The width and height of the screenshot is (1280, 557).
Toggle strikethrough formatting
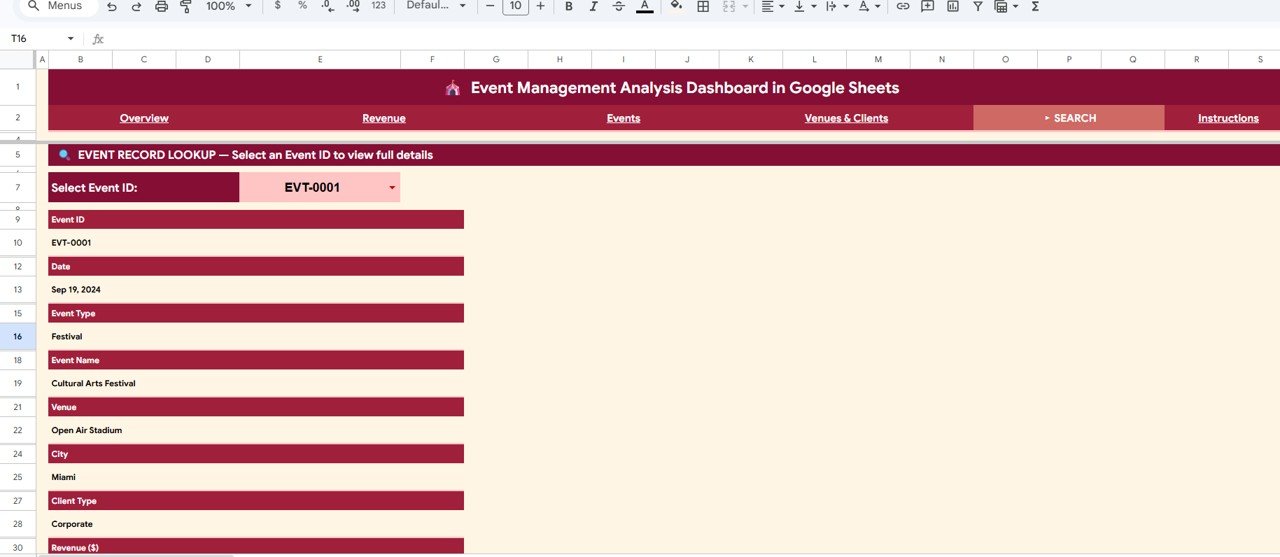point(619,6)
